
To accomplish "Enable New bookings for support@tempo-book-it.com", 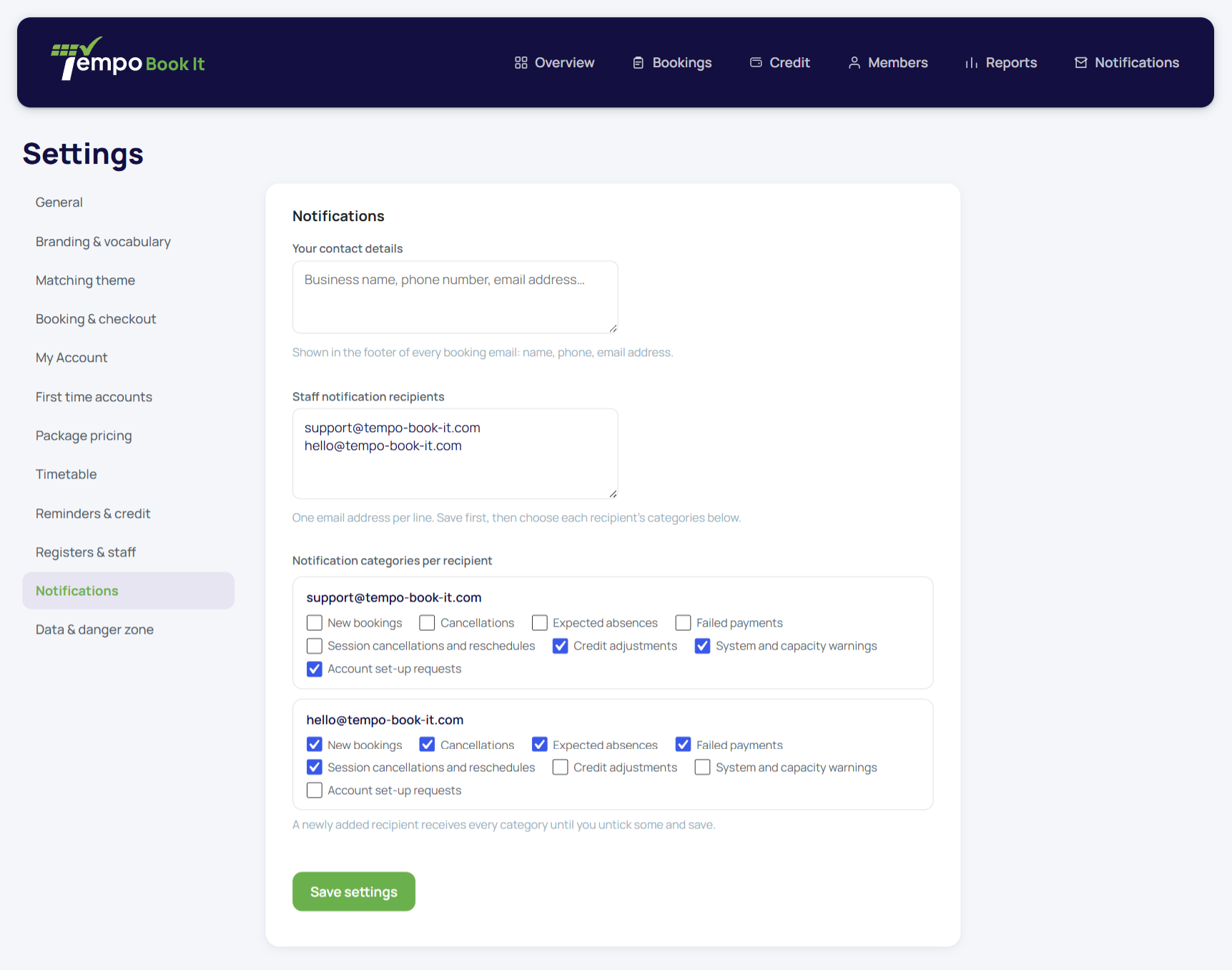I will click(x=315, y=623).
